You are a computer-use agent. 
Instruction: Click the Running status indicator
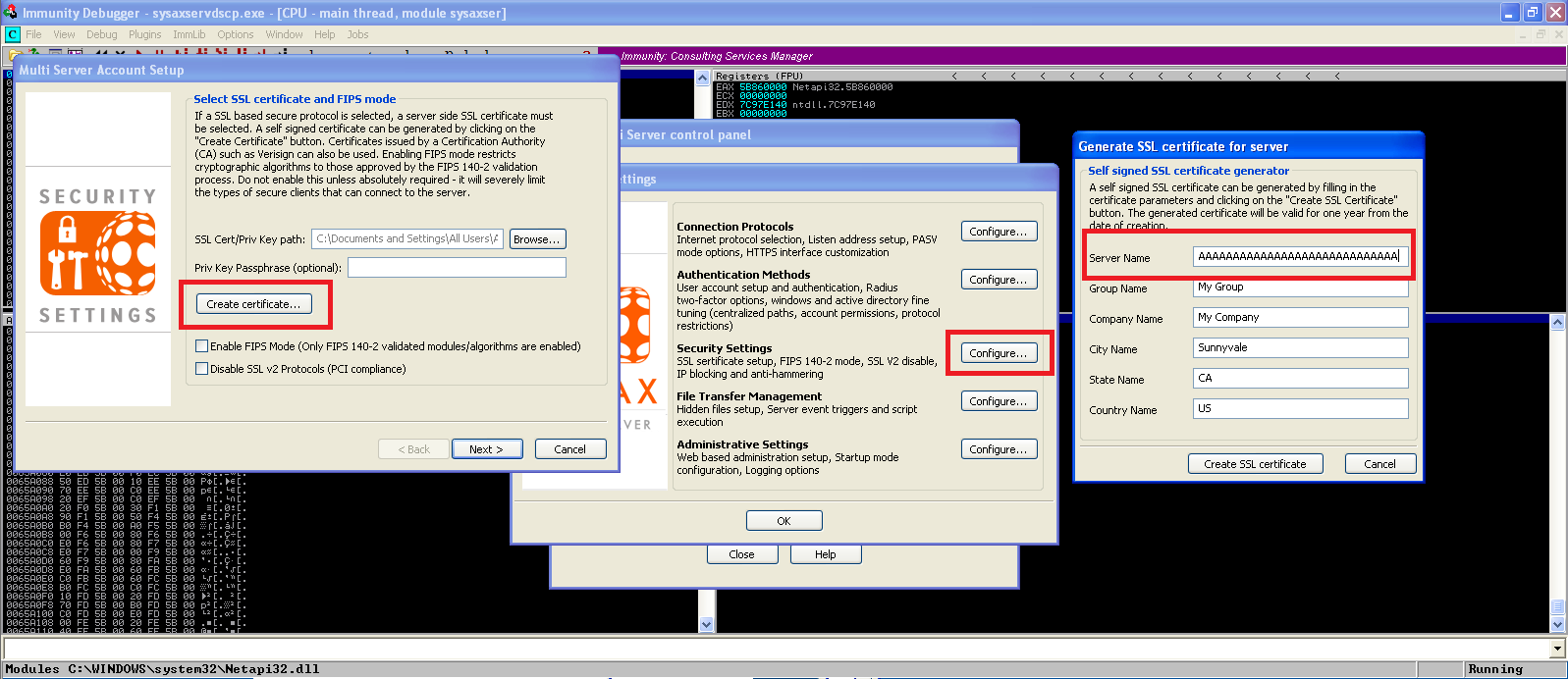[x=1495, y=669]
